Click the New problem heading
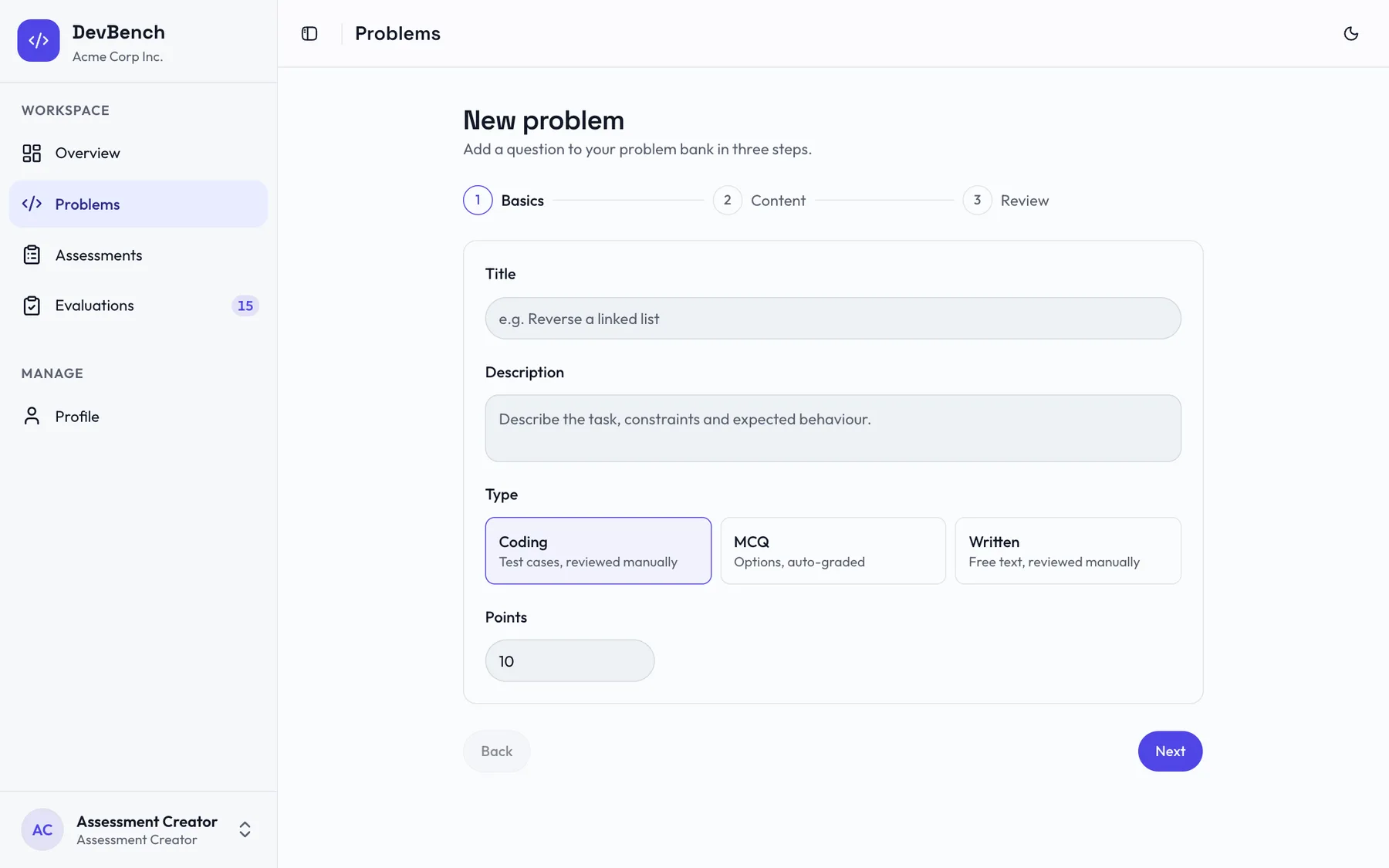 pos(543,120)
